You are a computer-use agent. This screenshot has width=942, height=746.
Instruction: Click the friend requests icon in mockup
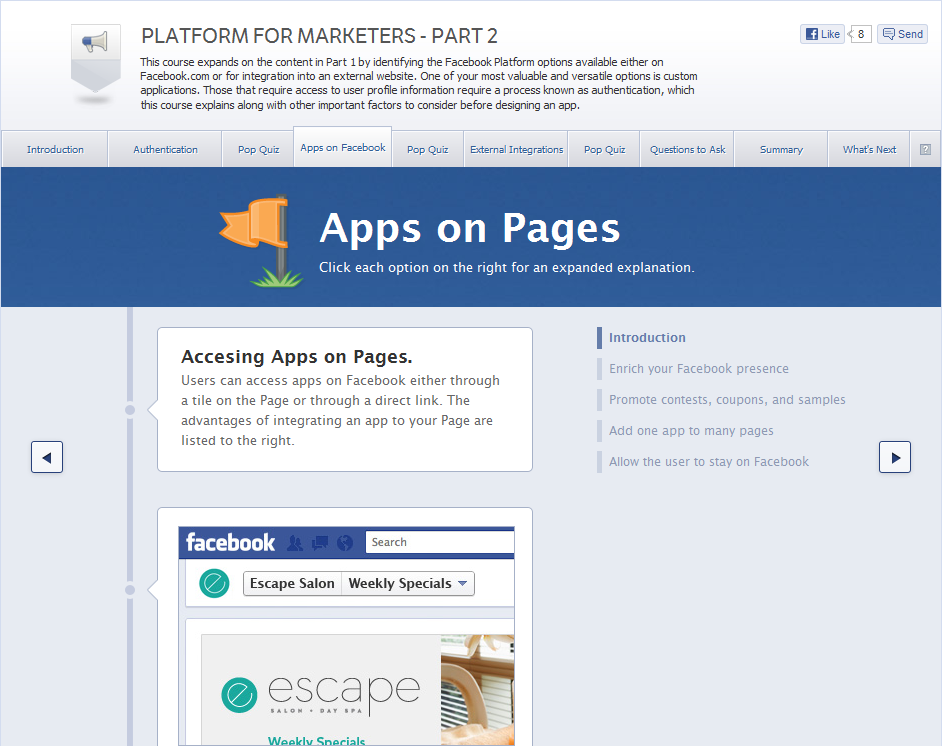click(x=295, y=543)
